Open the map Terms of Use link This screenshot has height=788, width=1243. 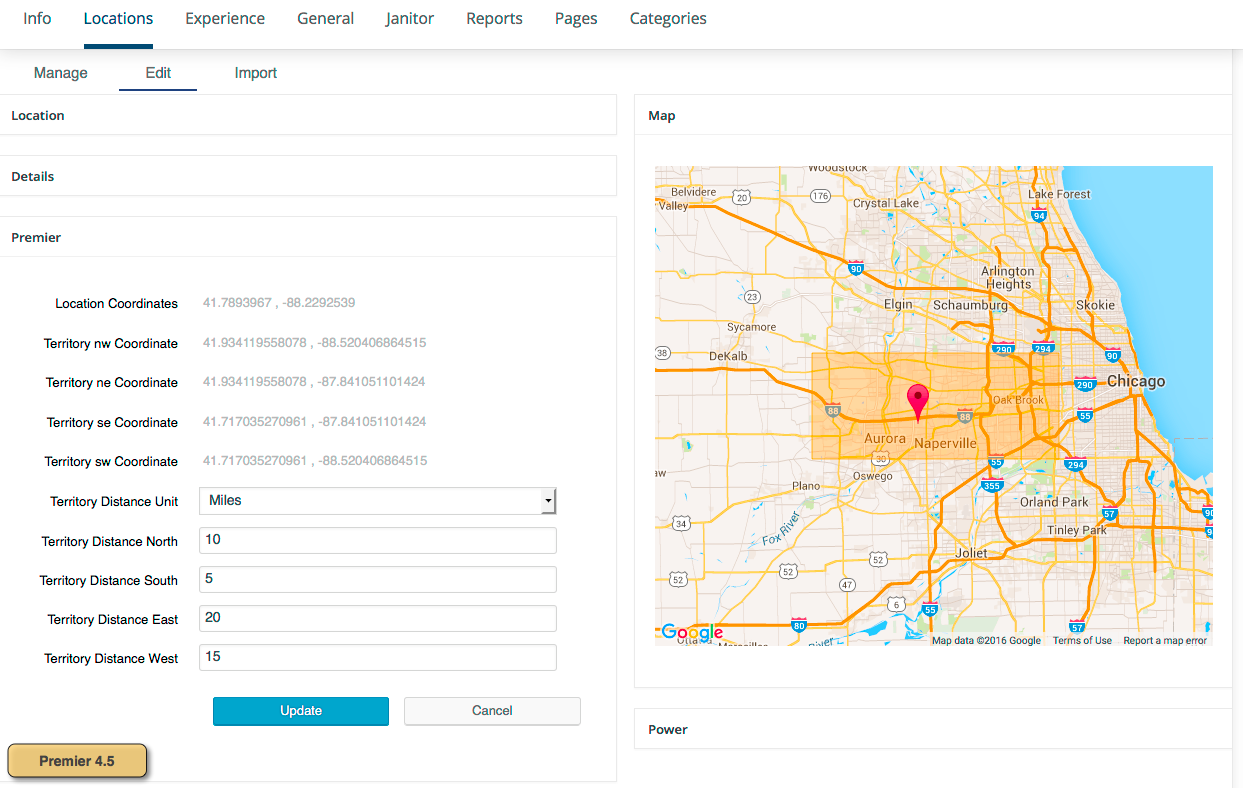1082,641
